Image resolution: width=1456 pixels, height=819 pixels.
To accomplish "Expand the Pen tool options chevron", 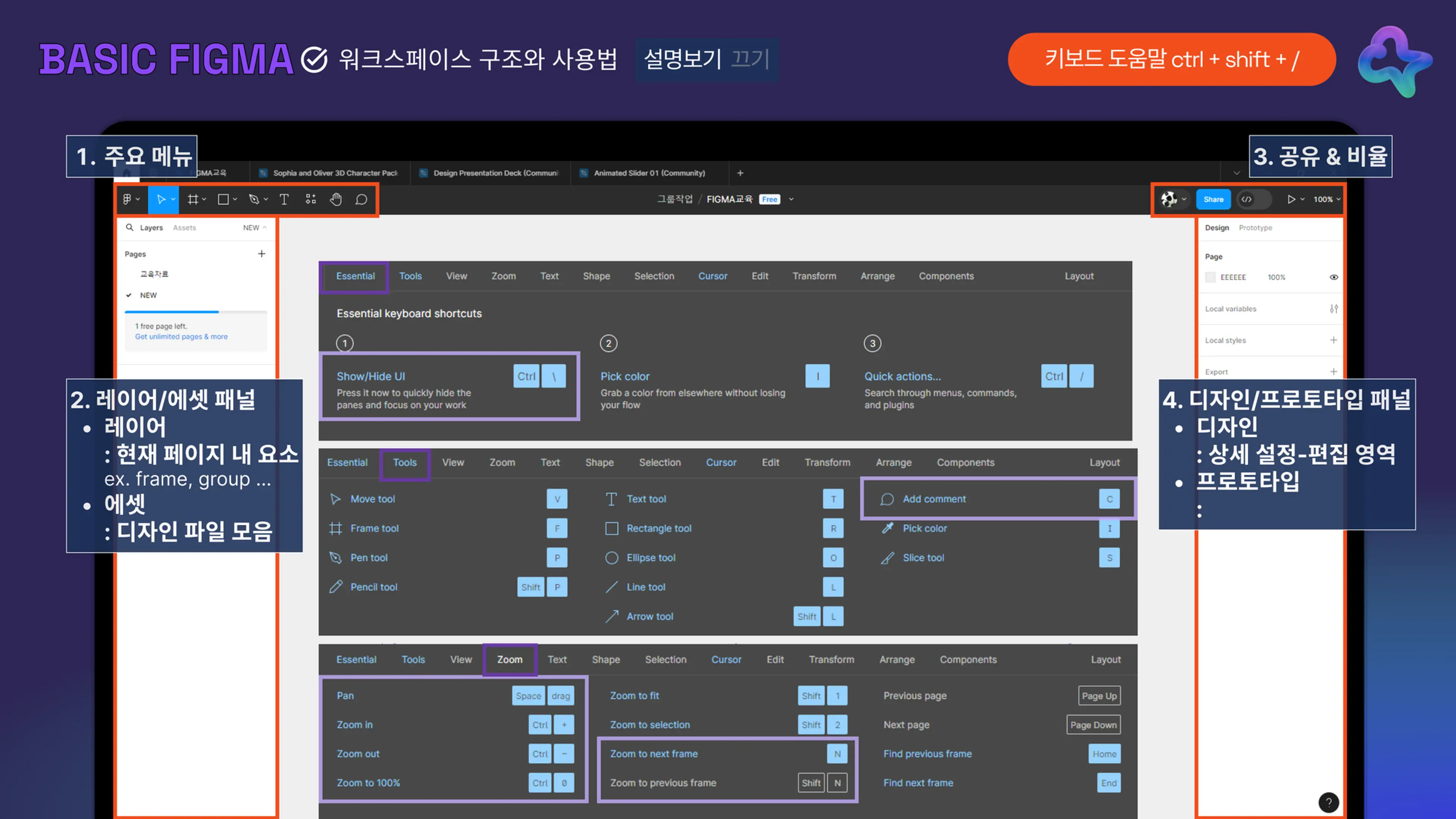I will coord(266,199).
